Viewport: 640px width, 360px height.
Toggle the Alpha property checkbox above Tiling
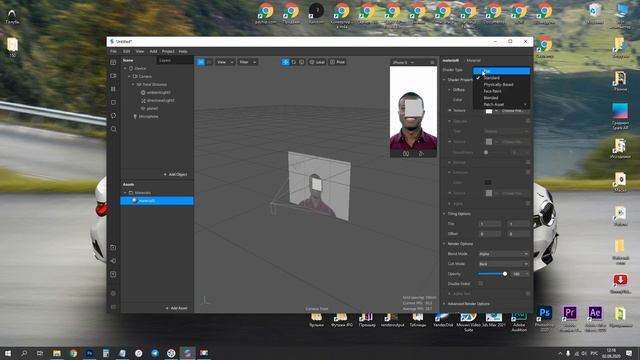(x=528, y=203)
